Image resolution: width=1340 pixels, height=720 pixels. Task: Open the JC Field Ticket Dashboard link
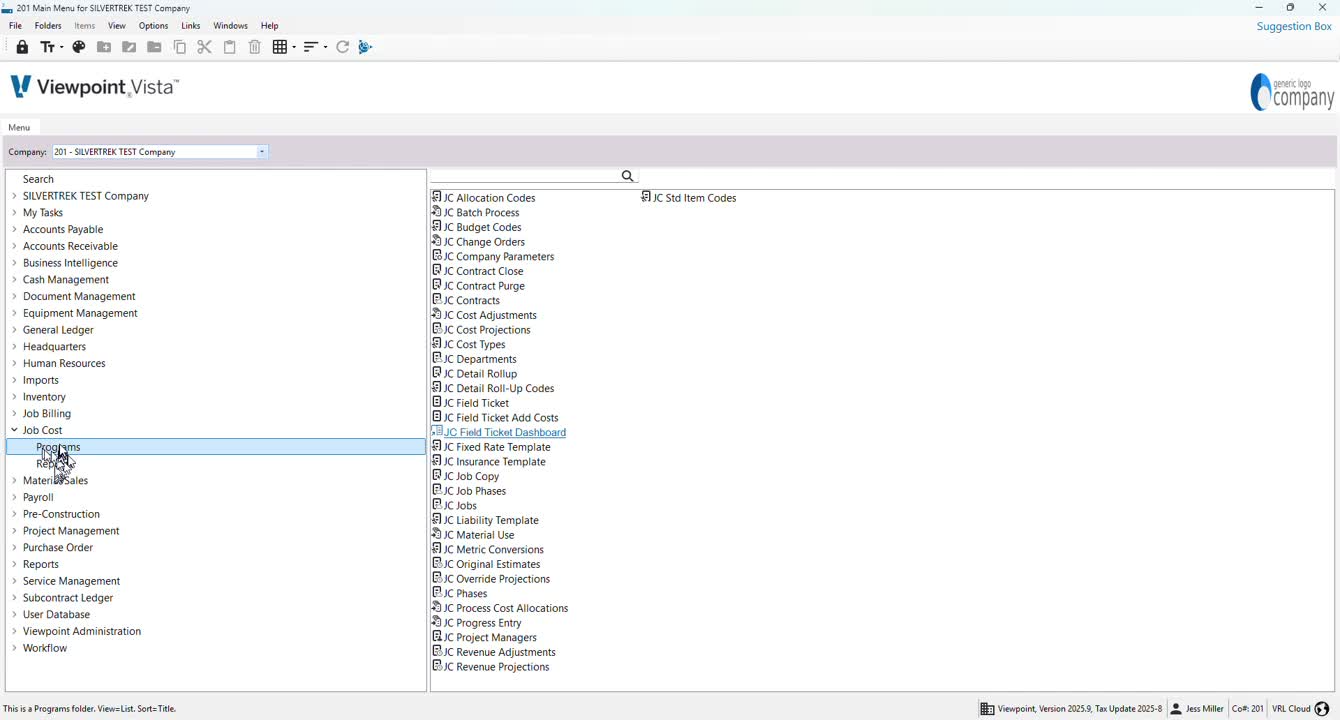[x=505, y=432]
